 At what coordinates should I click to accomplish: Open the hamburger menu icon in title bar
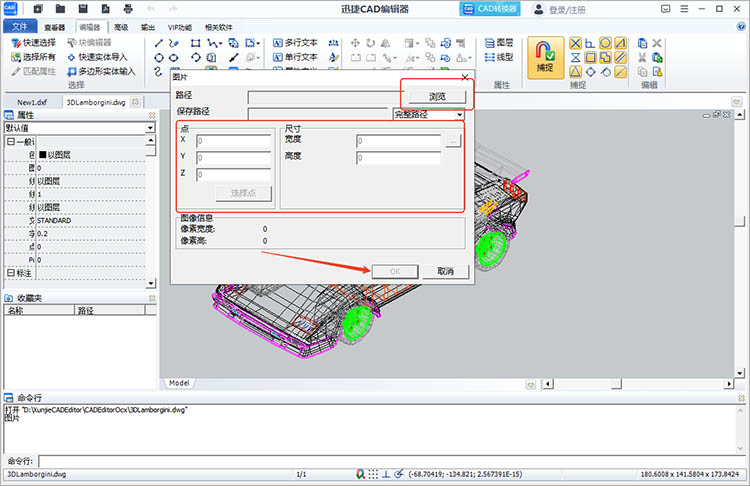(684, 9)
